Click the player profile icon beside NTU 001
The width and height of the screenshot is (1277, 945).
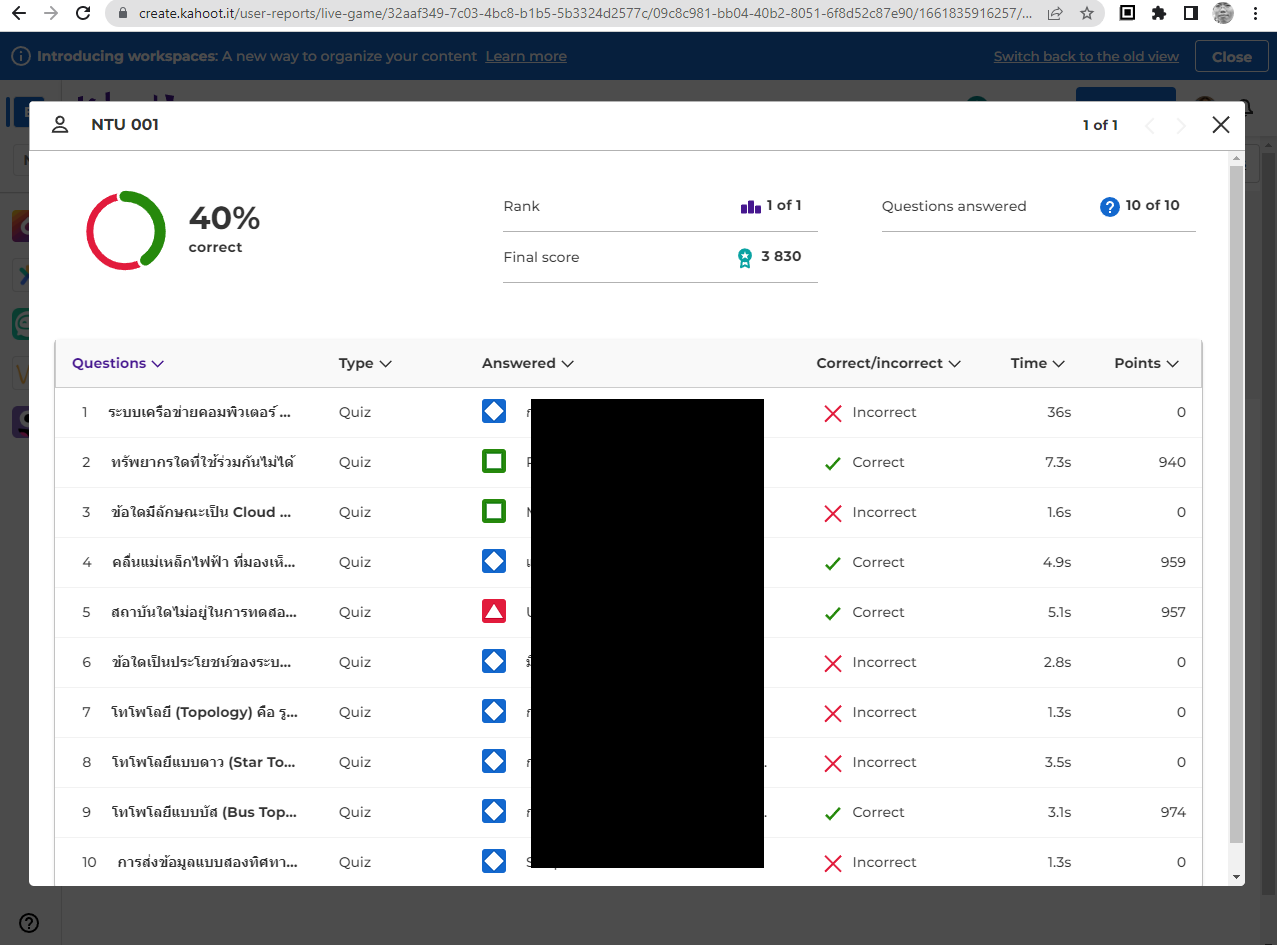(60, 125)
